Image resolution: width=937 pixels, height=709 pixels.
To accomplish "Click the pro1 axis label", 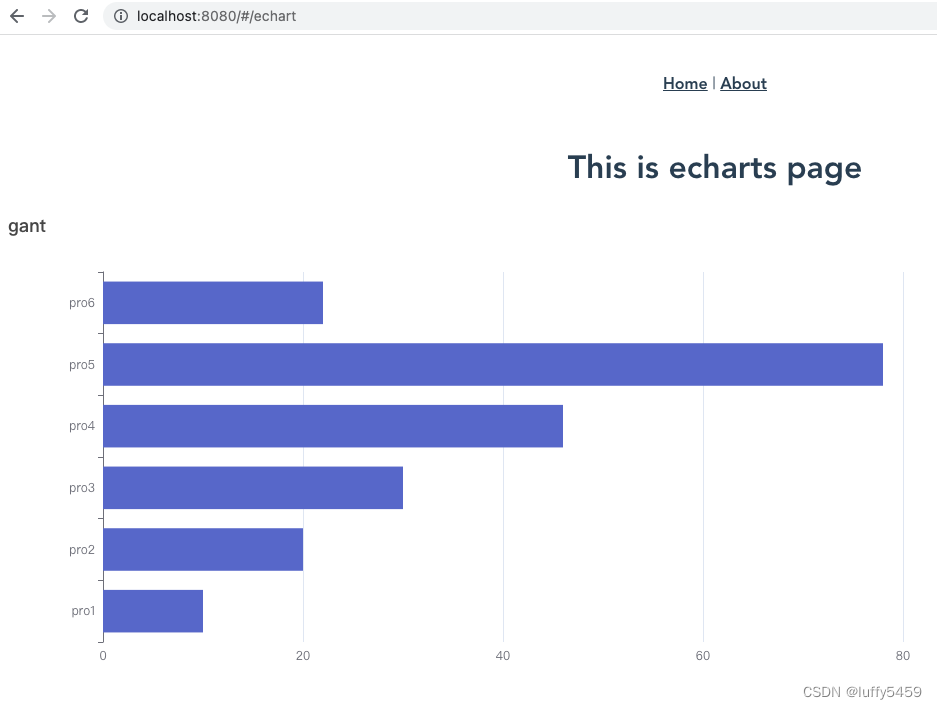I will point(83,611).
